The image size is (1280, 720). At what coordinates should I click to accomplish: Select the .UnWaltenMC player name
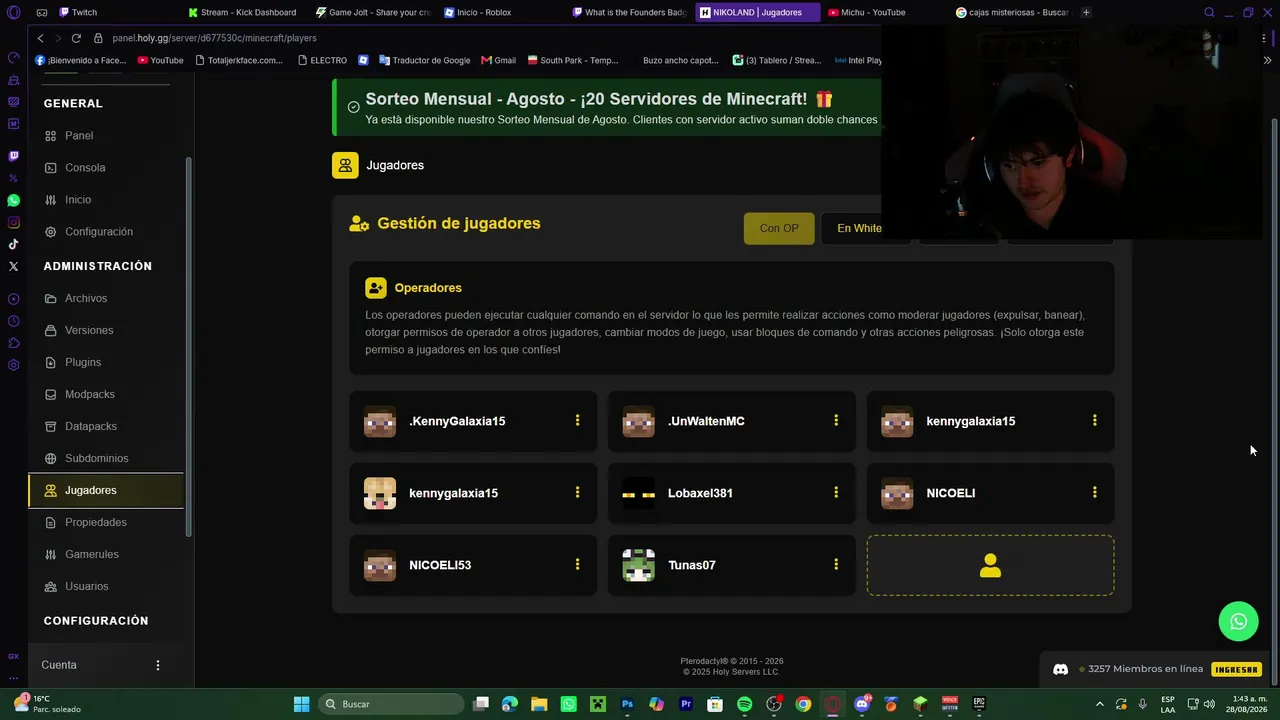coord(706,421)
